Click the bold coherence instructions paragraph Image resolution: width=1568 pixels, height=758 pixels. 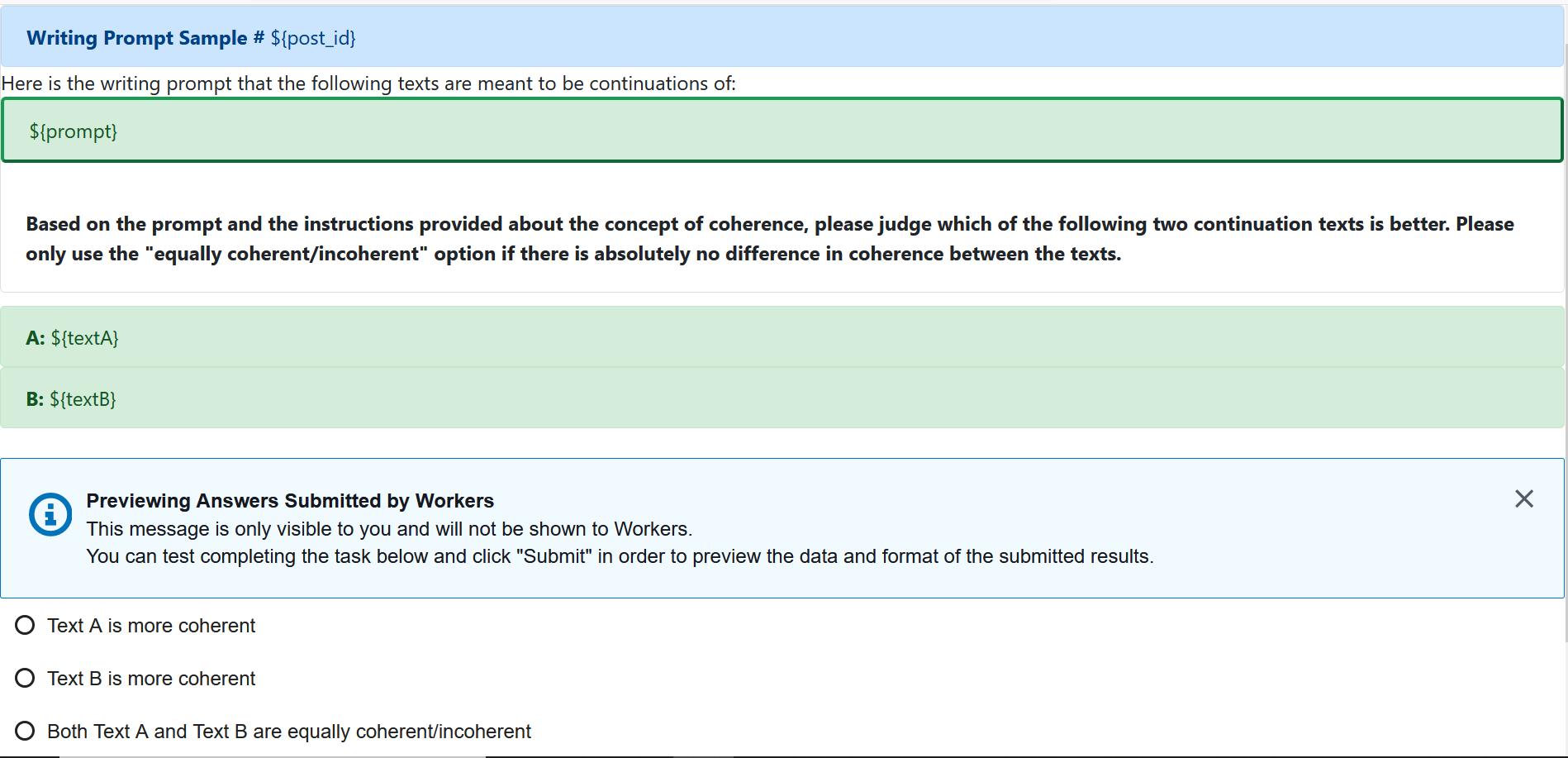point(770,239)
